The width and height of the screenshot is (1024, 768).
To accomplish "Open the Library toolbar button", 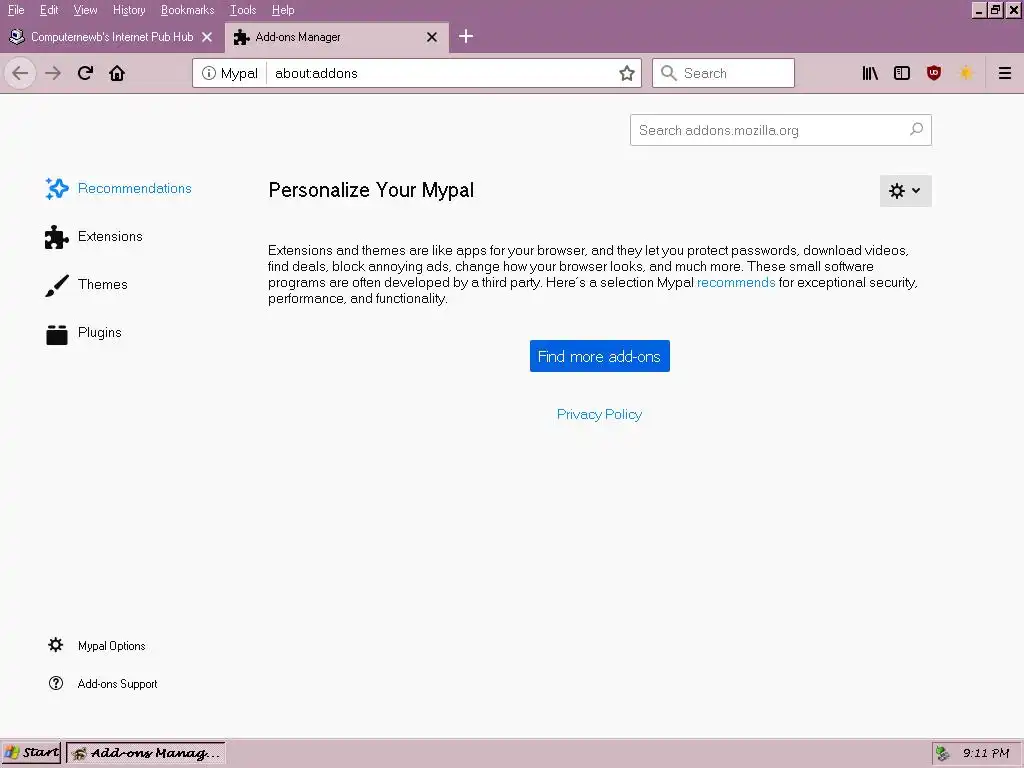I will click(x=870, y=73).
